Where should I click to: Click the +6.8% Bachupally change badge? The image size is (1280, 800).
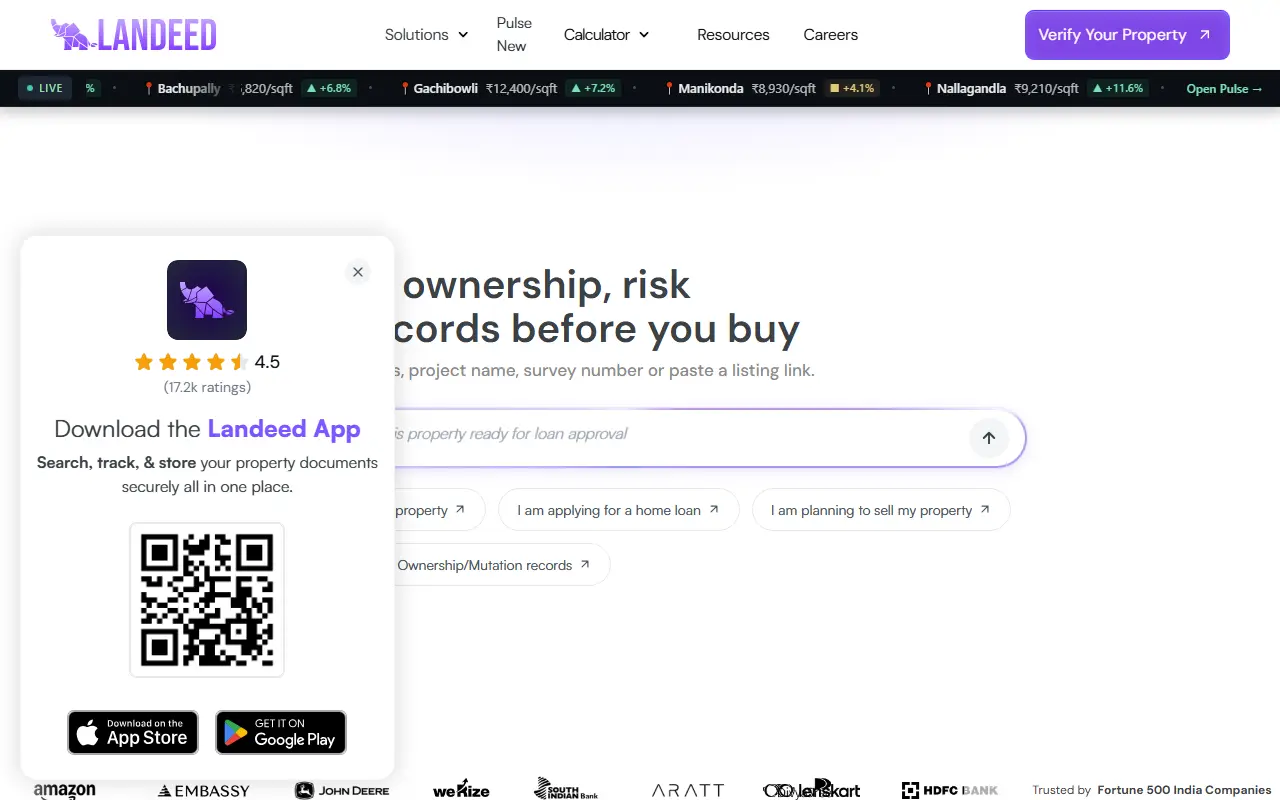329,88
